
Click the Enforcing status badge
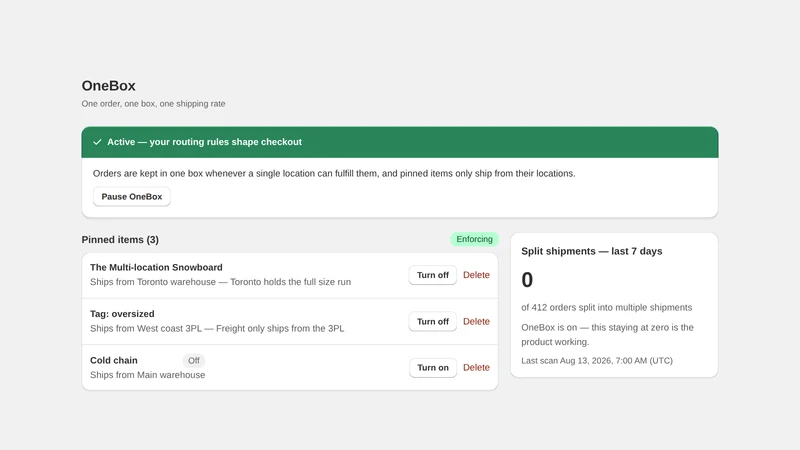tap(474, 239)
